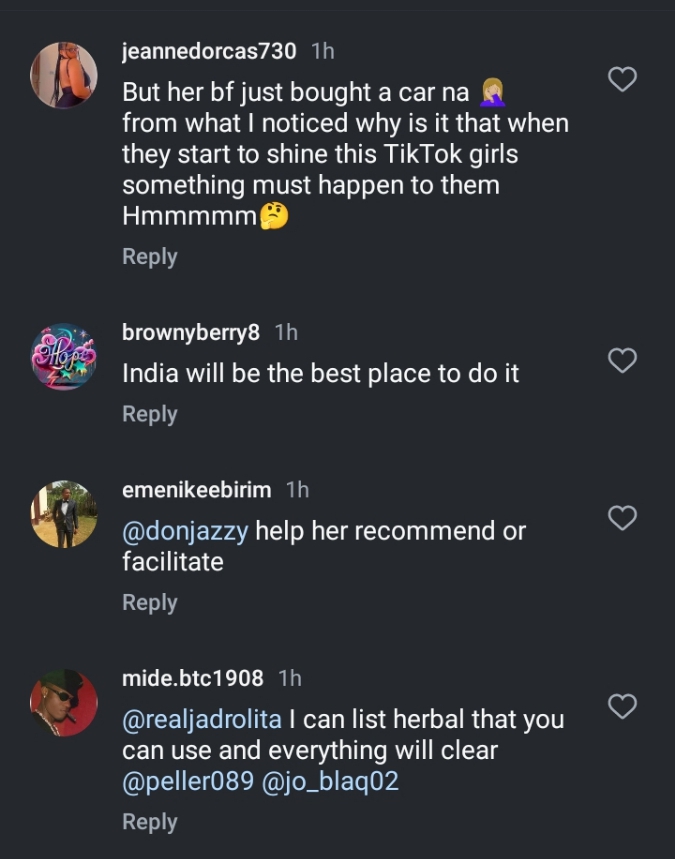Tap the heart on browynberry8's comment

click(x=622, y=361)
